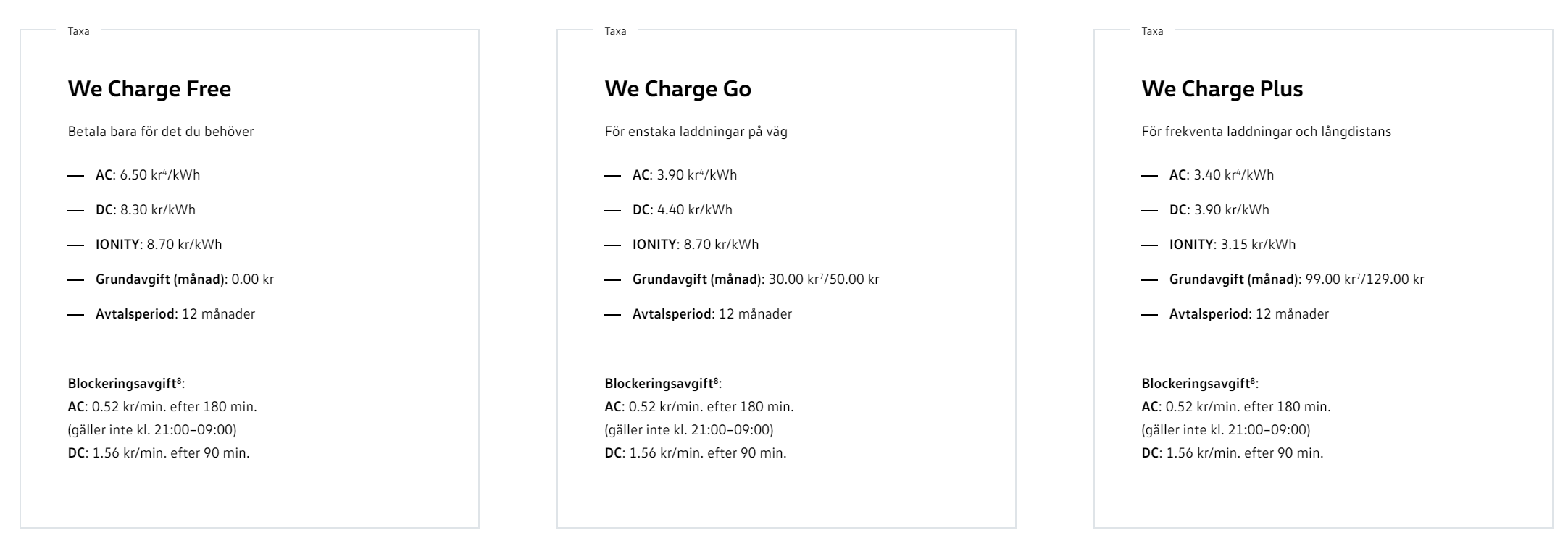The width and height of the screenshot is (1568, 543).
Task: Select the We Charge Free heading
Action: click(149, 89)
